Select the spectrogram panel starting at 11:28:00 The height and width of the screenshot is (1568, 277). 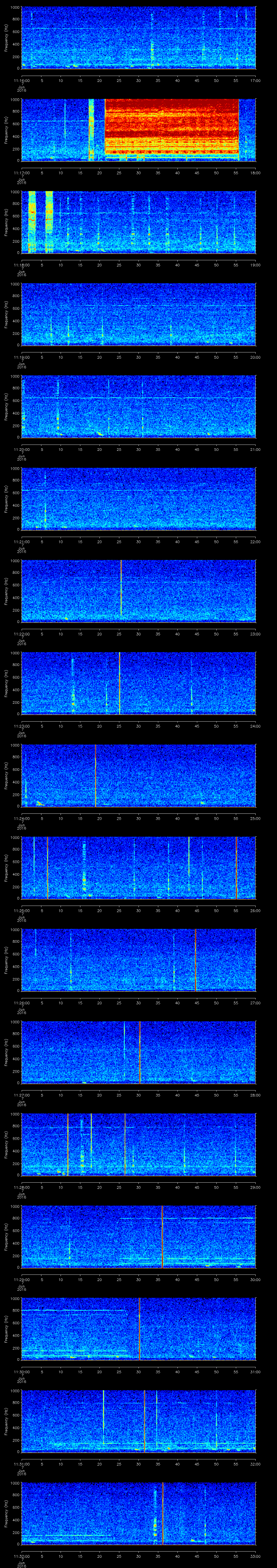pos(139,1144)
